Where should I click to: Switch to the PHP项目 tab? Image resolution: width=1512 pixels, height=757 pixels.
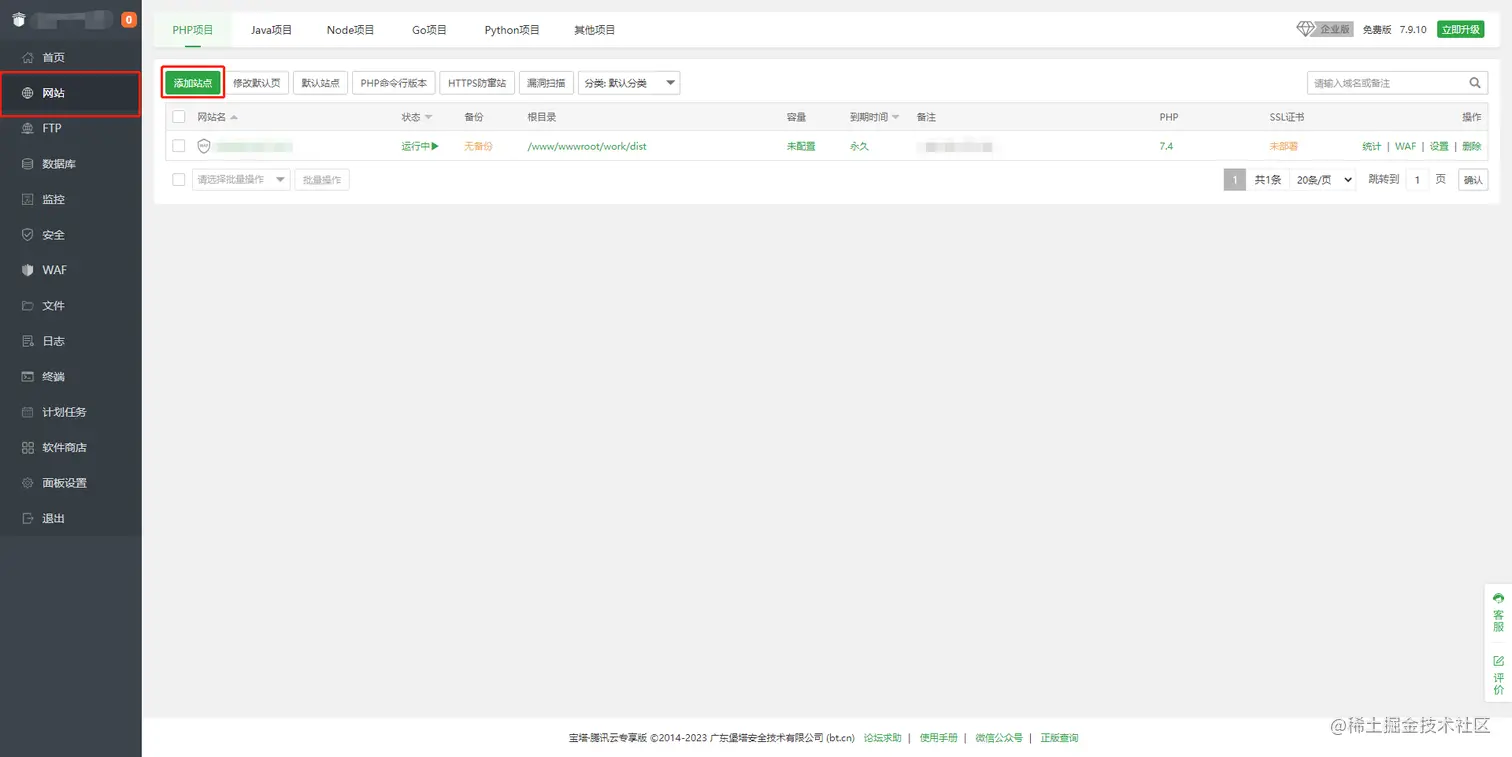click(x=193, y=30)
